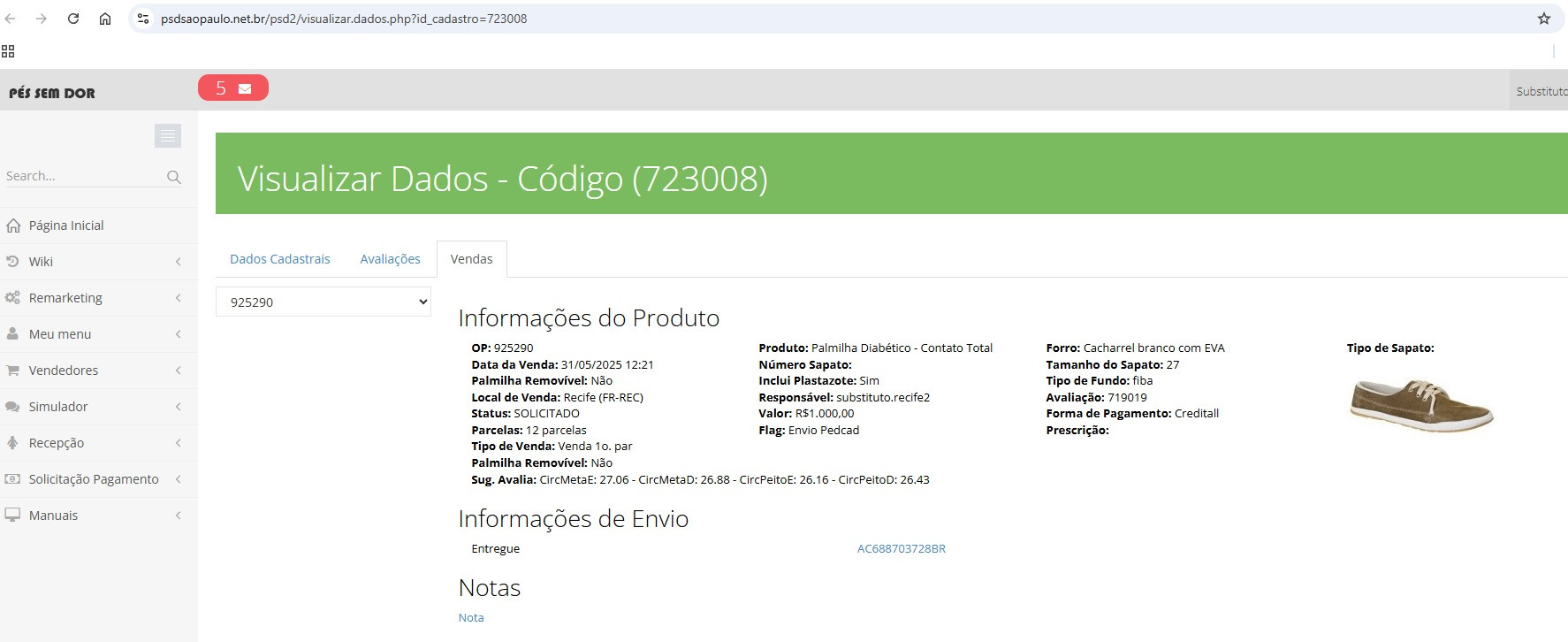Click the Recepção person icon
1568x642 pixels.
[x=12, y=443]
